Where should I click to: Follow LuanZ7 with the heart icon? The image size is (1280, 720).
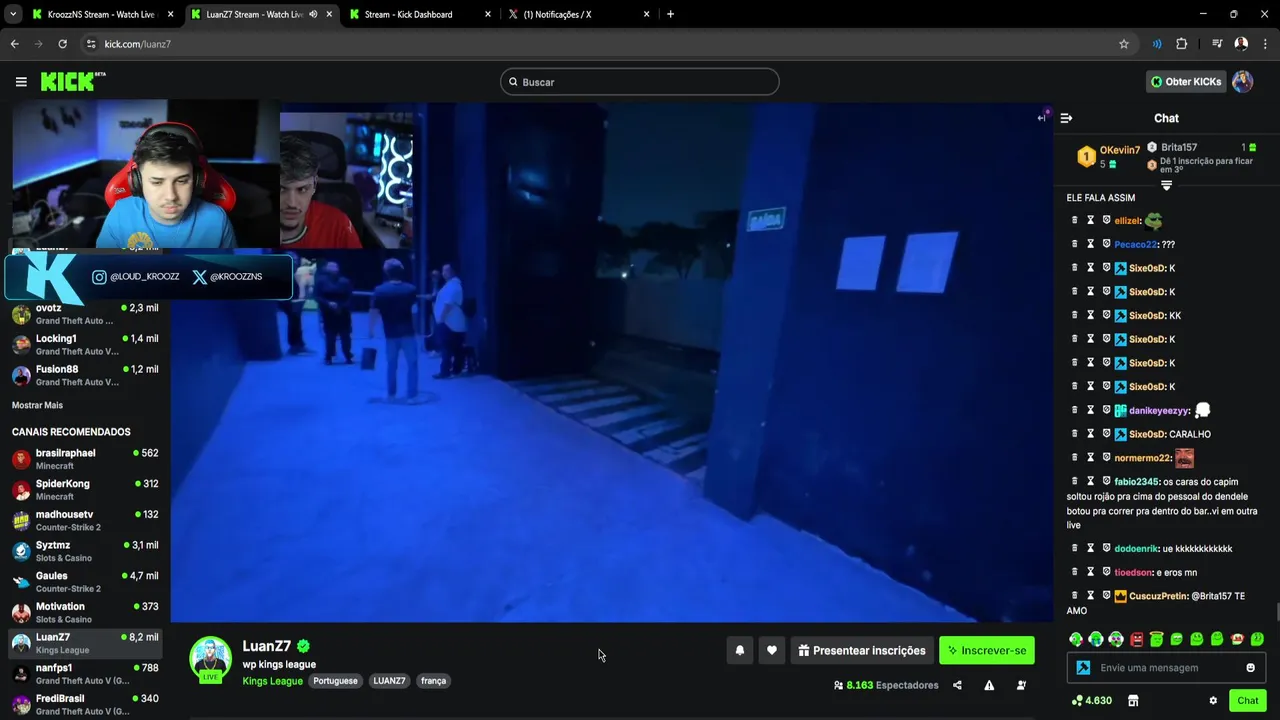pos(771,650)
